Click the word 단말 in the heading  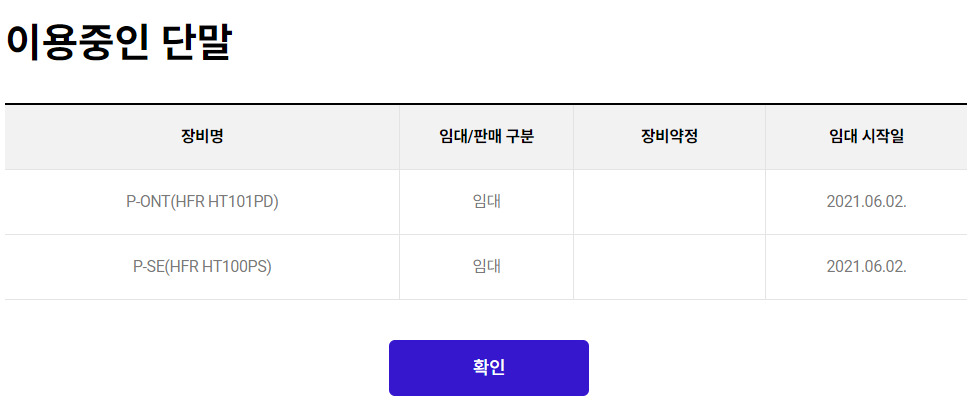[197, 42]
